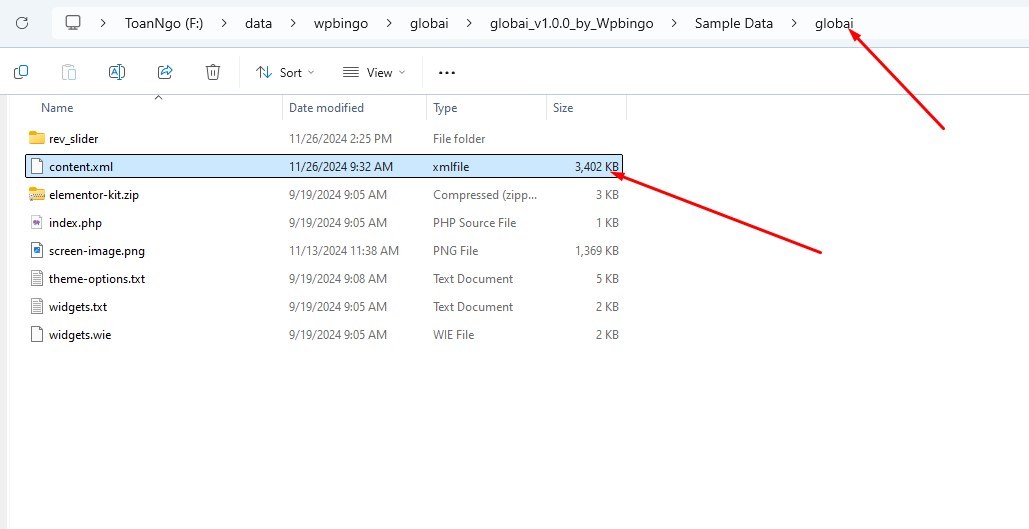Select the elementor-kit.zip file
Viewport: 1029px width, 529px height.
(x=93, y=195)
